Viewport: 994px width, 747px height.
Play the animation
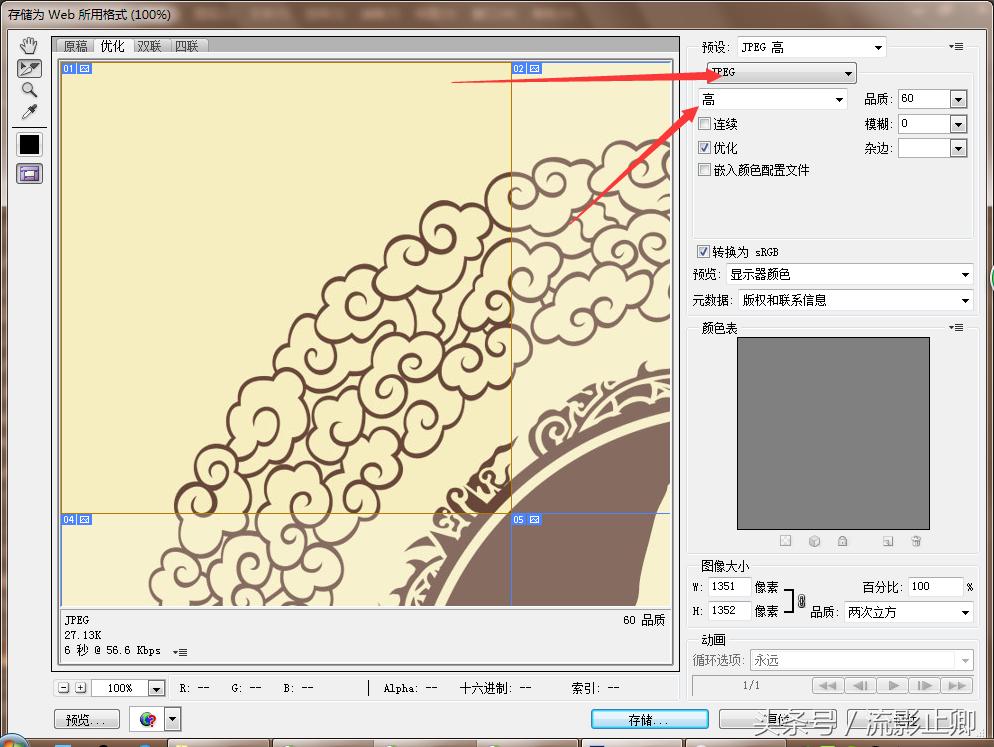[893, 685]
